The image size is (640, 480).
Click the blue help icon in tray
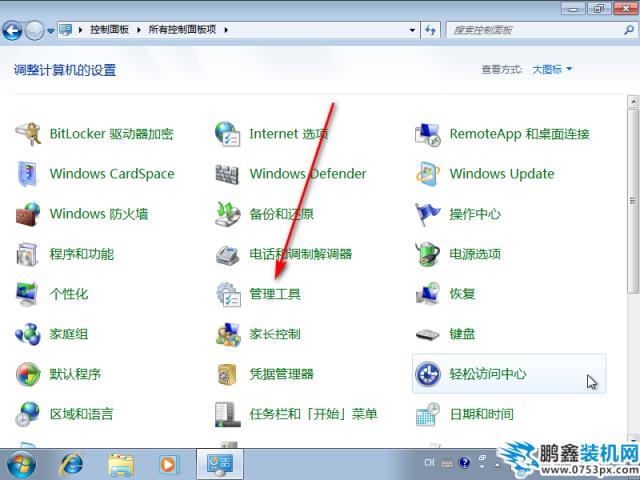(464, 462)
